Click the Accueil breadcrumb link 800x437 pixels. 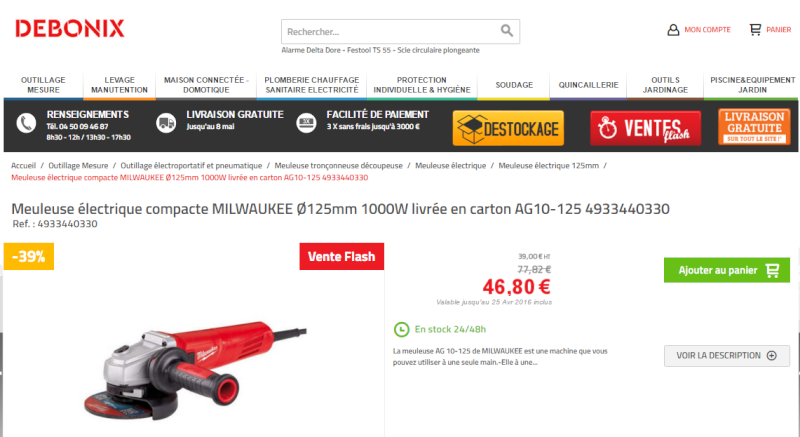point(23,166)
